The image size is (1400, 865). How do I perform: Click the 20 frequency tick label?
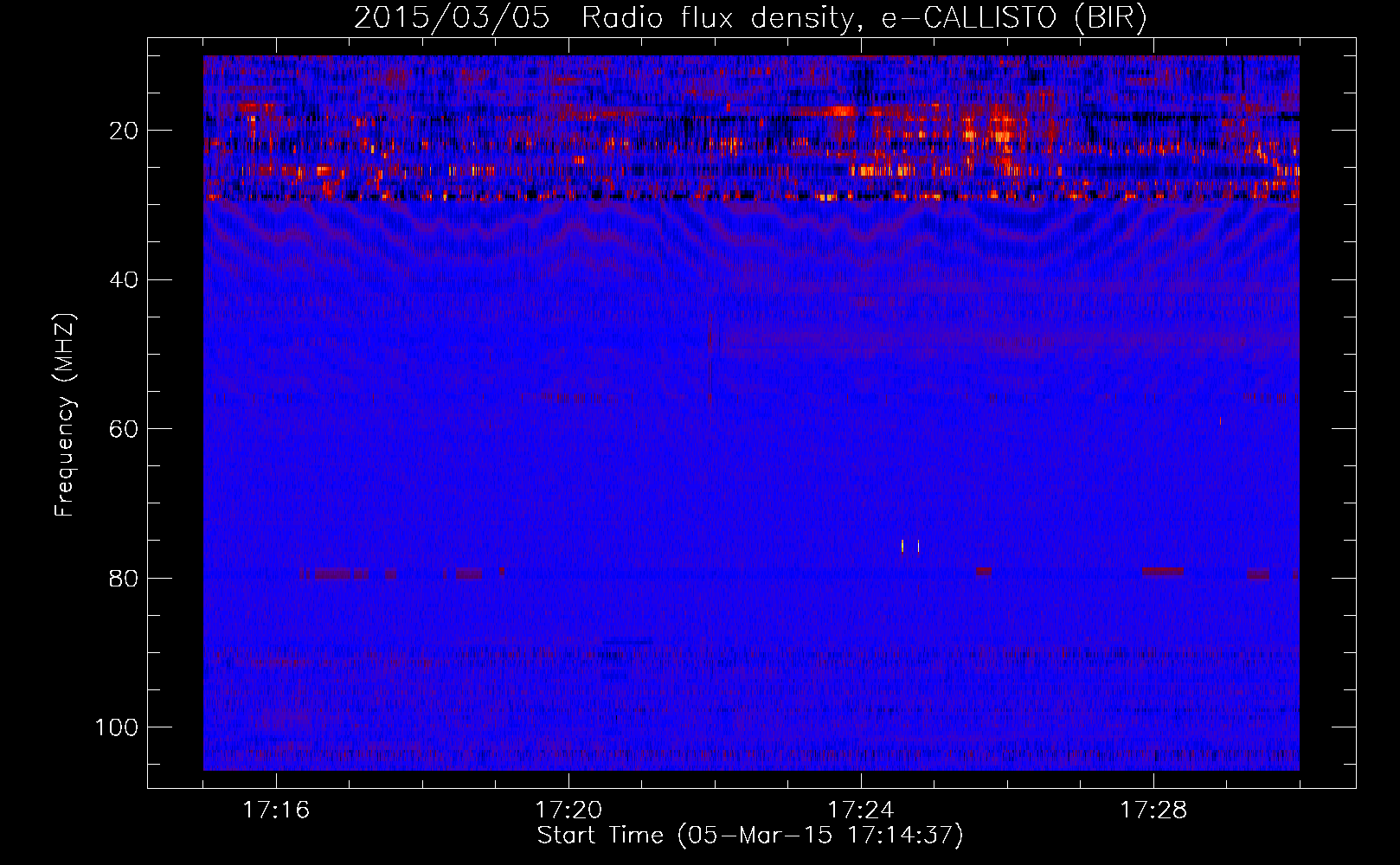point(125,131)
